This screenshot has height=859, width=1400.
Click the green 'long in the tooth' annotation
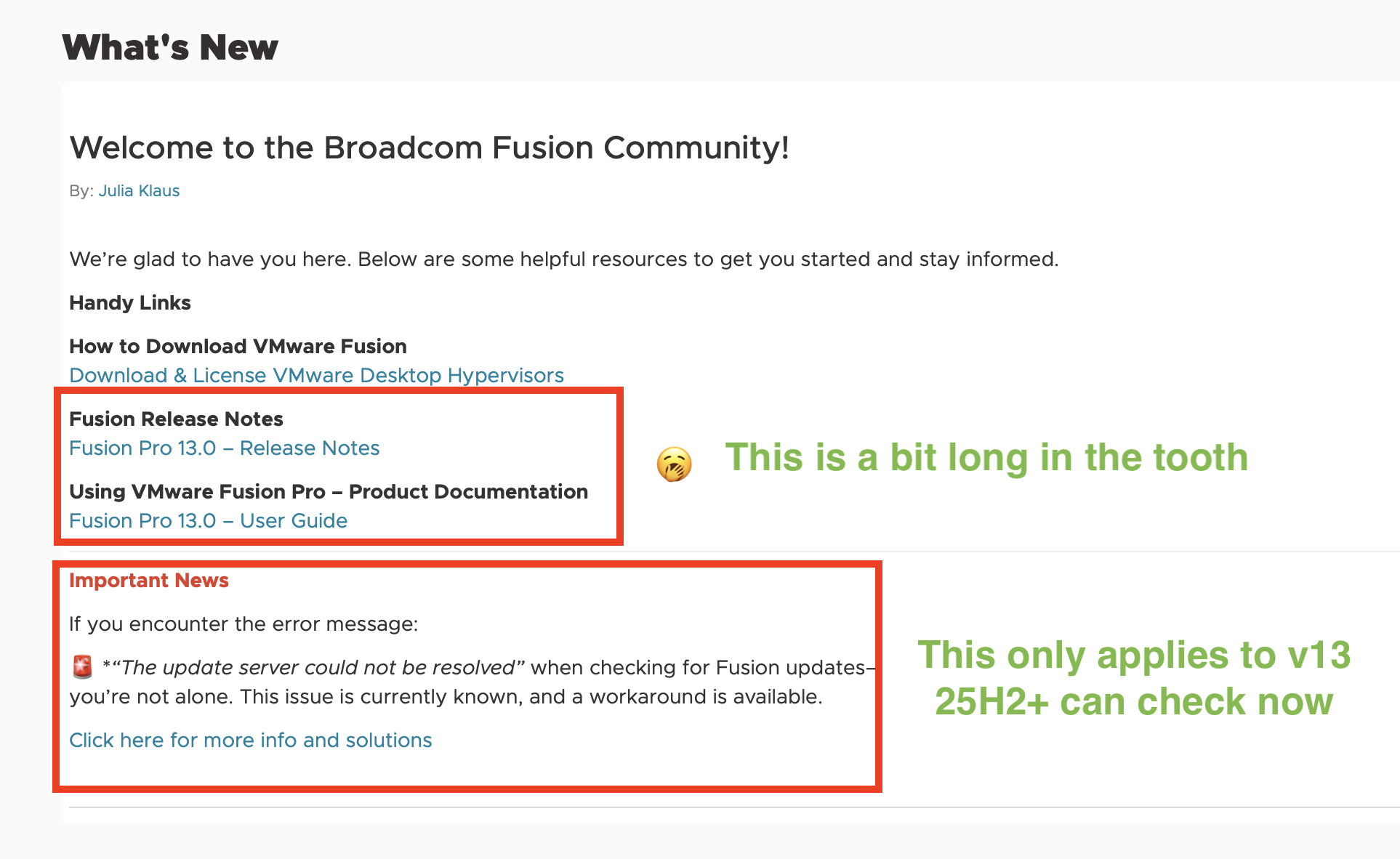point(986,457)
